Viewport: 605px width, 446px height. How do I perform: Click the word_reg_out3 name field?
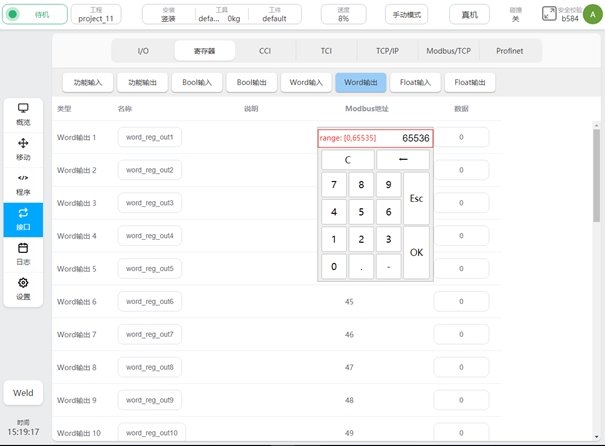tap(148, 203)
